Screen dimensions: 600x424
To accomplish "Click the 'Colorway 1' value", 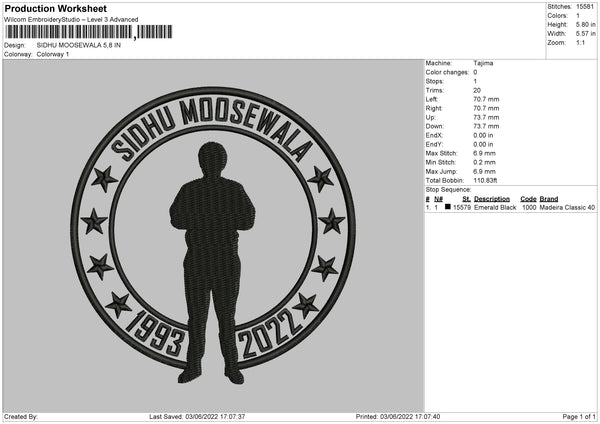I will point(53,54).
